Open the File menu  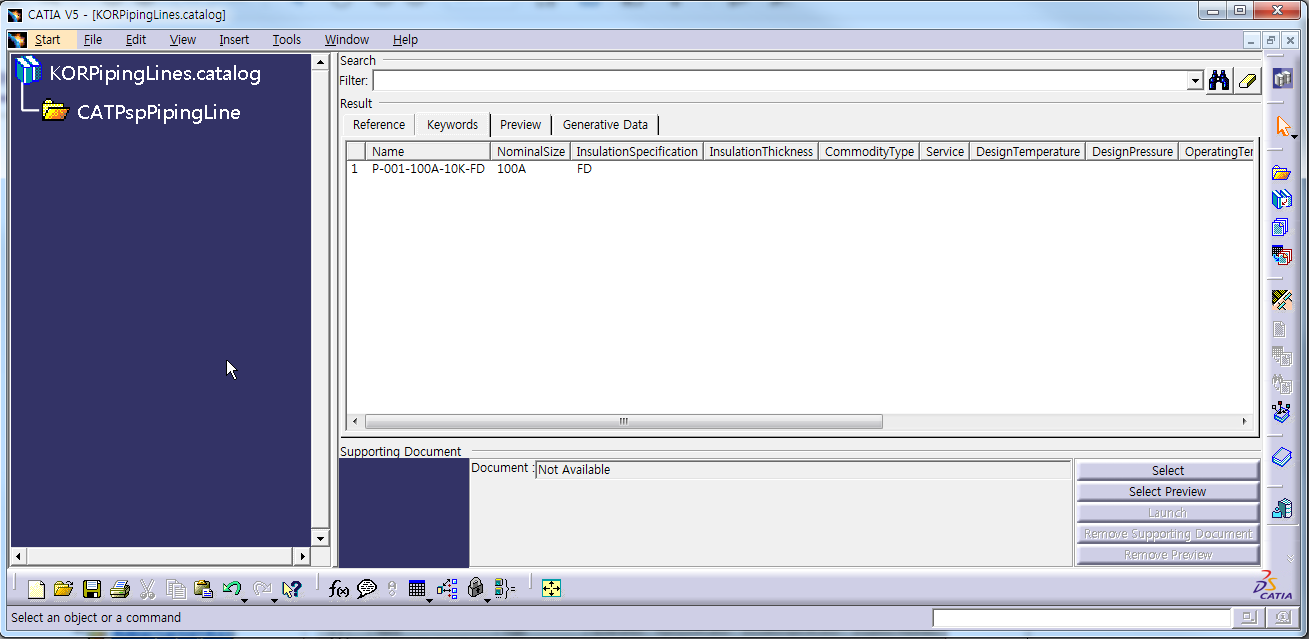point(93,40)
